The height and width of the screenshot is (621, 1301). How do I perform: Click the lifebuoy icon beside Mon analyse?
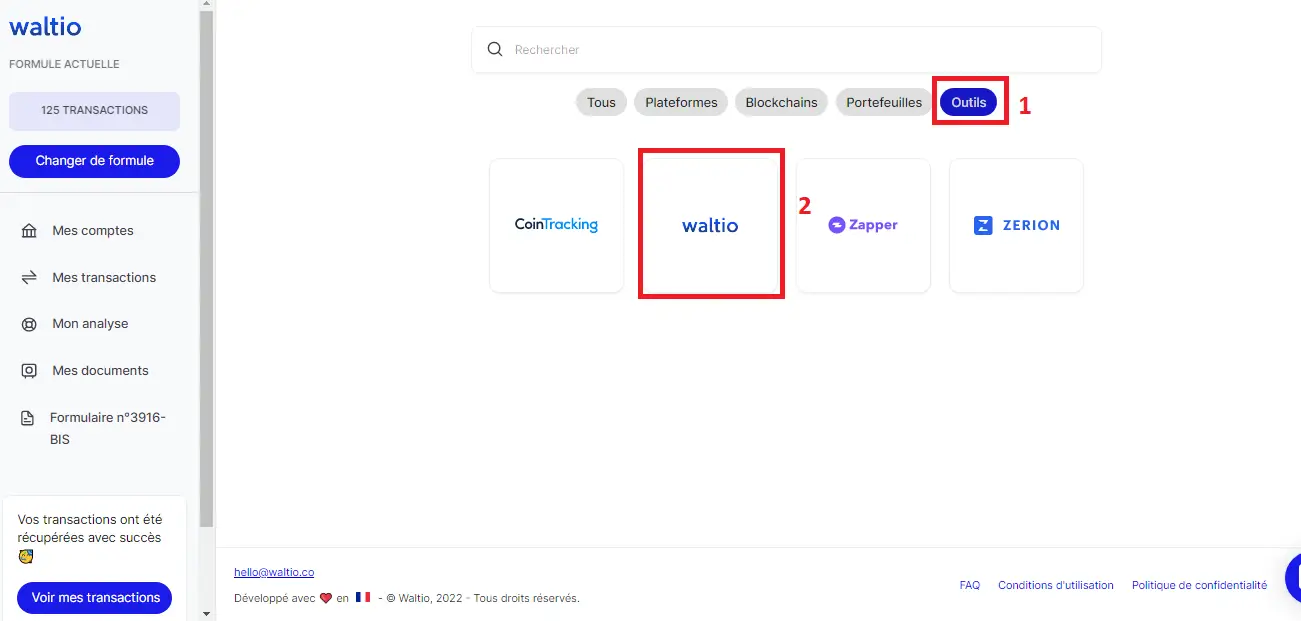click(x=29, y=324)
